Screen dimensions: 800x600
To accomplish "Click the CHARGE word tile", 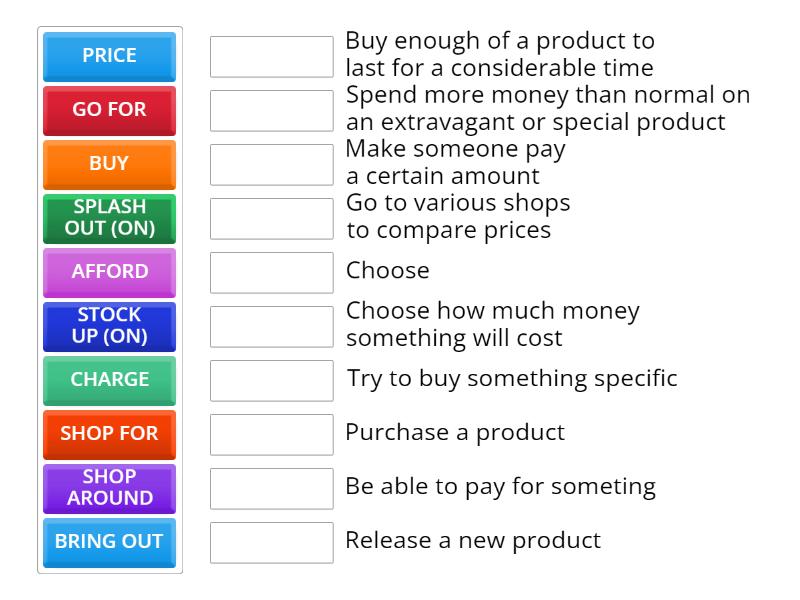I will 108,381.
